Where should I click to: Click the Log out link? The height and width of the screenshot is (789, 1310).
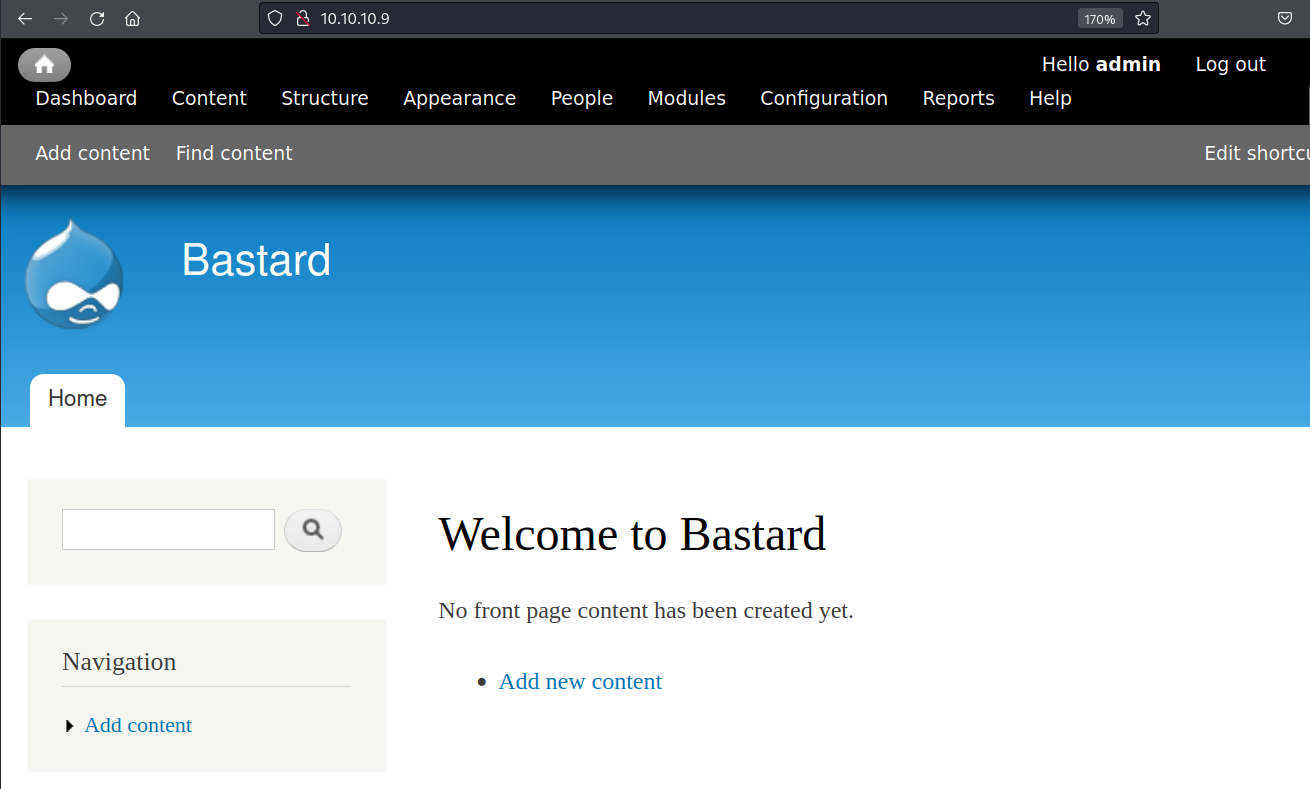1230,64
